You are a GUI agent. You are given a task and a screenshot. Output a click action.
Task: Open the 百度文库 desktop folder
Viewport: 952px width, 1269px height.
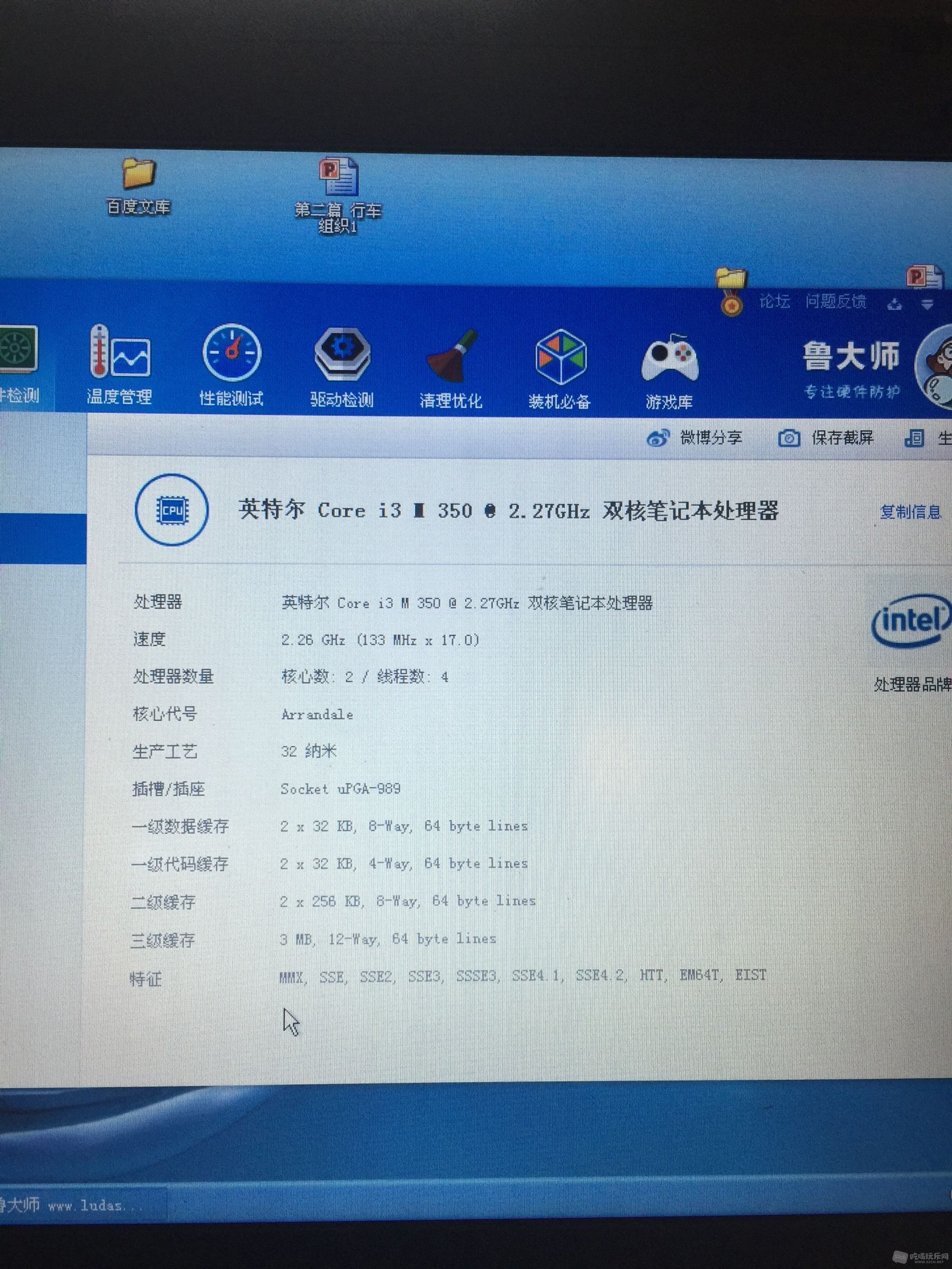point(139,187)
